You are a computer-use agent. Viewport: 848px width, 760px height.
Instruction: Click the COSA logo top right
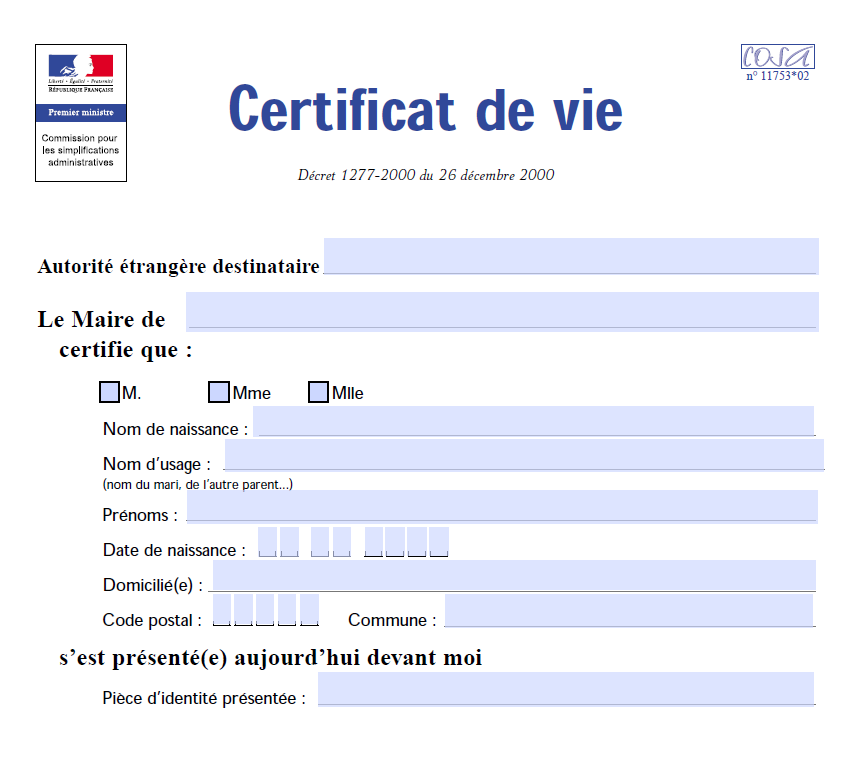(777, 57)
